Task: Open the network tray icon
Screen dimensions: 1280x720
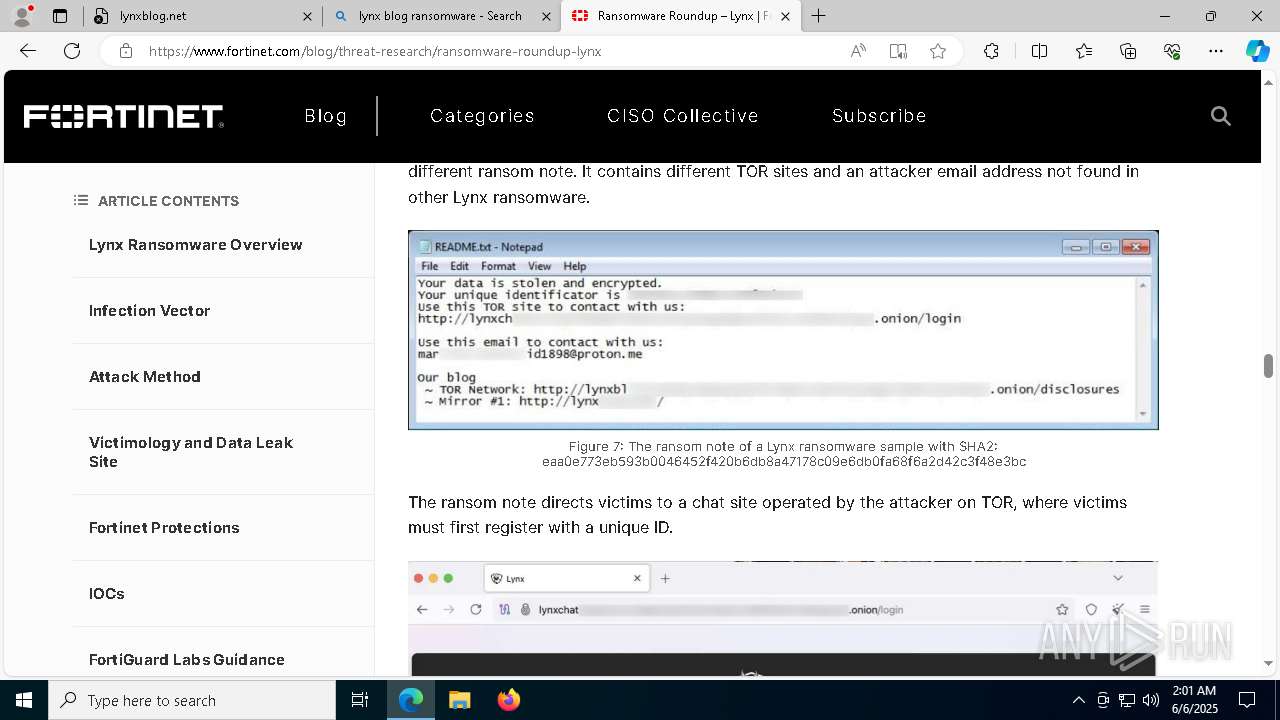Action: pos(1127,700)
